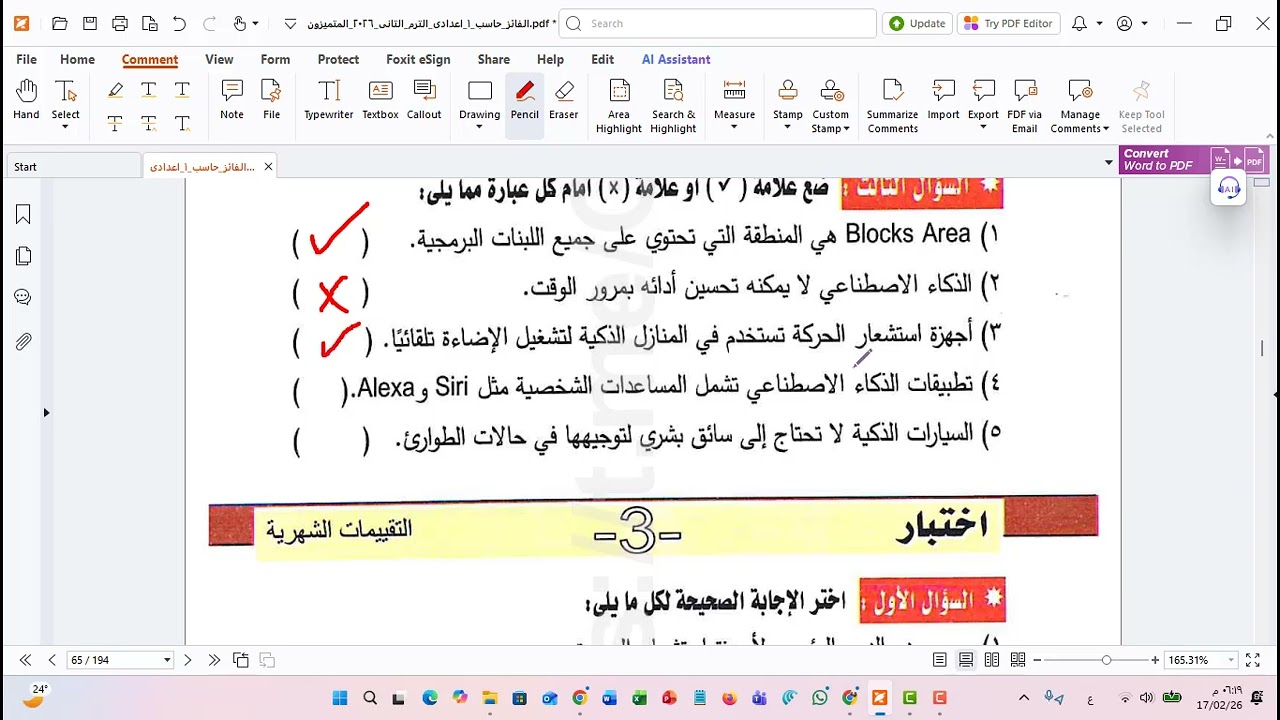Switch to facing pages view
The height and width of the screenshot is (720, 1280).
click(992, 660)
